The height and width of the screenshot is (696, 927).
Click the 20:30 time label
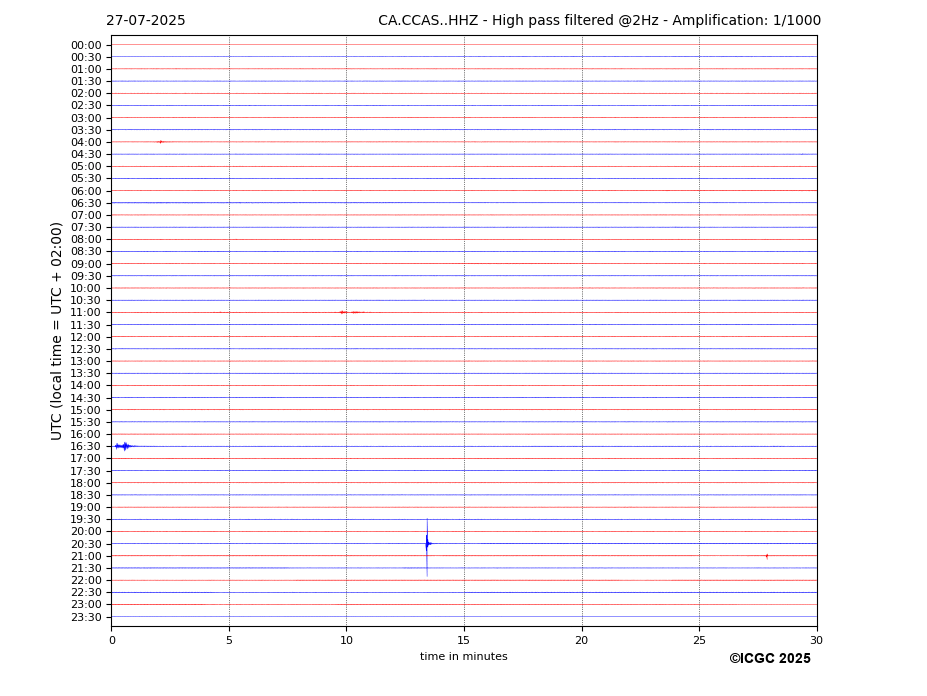pyautogui.click(x=86, y=544)
